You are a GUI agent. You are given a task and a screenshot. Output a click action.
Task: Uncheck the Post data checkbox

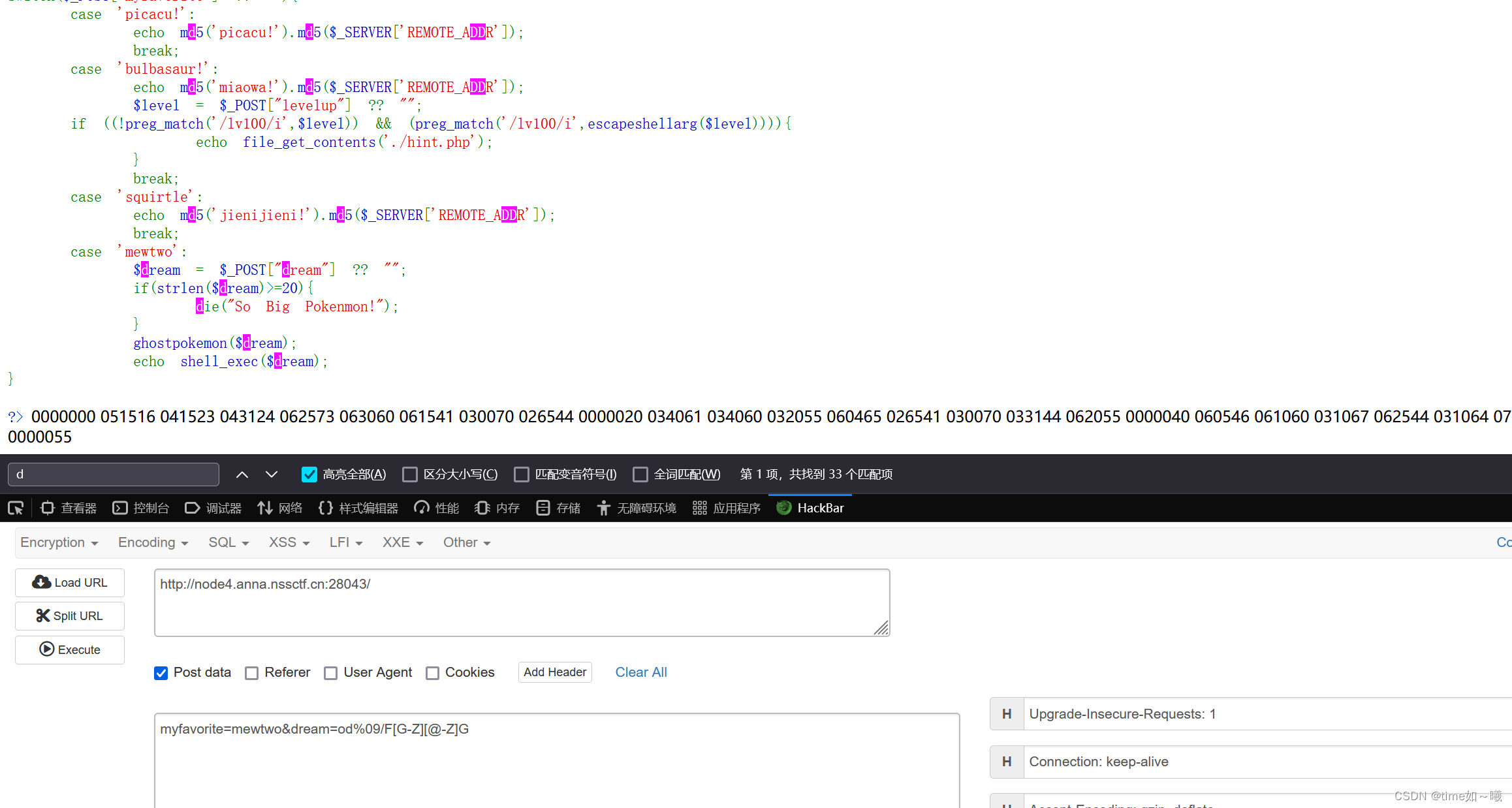[x=161, y=673]
